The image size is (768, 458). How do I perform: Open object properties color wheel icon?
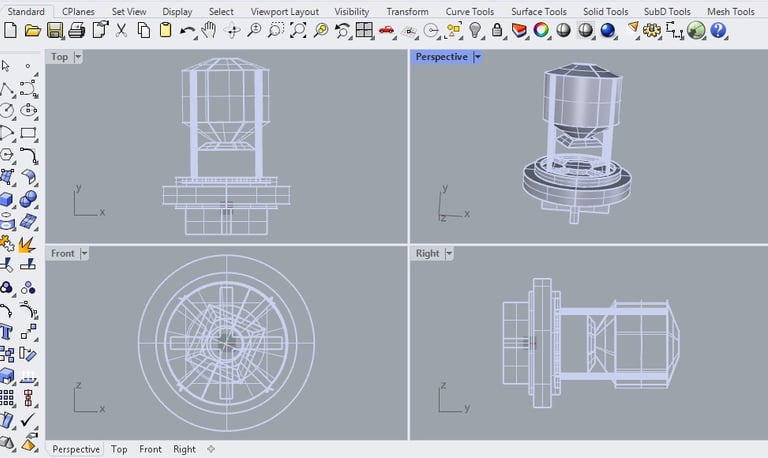[541, 30]
